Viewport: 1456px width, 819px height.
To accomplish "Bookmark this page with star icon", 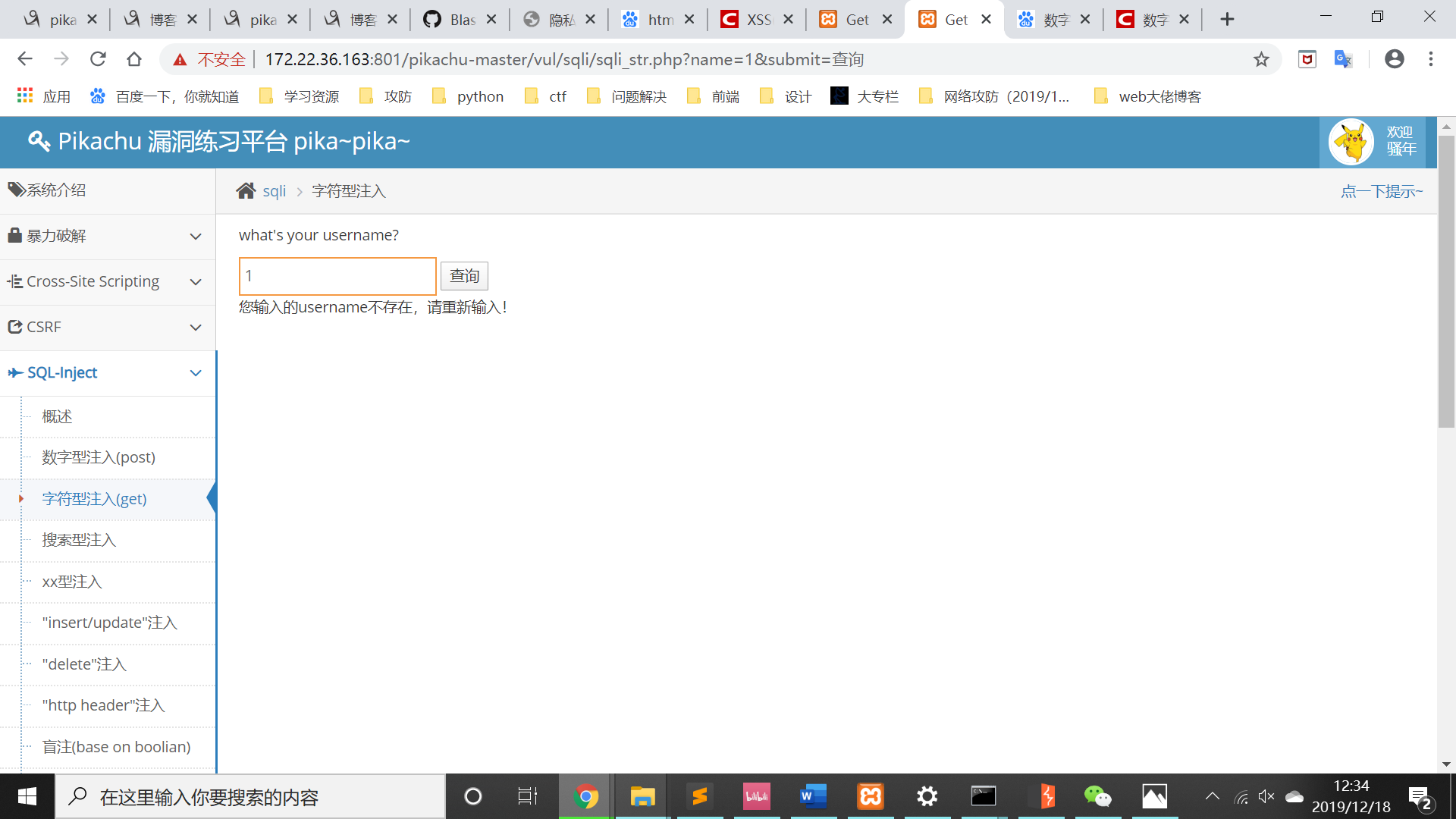I will 1261,59.
